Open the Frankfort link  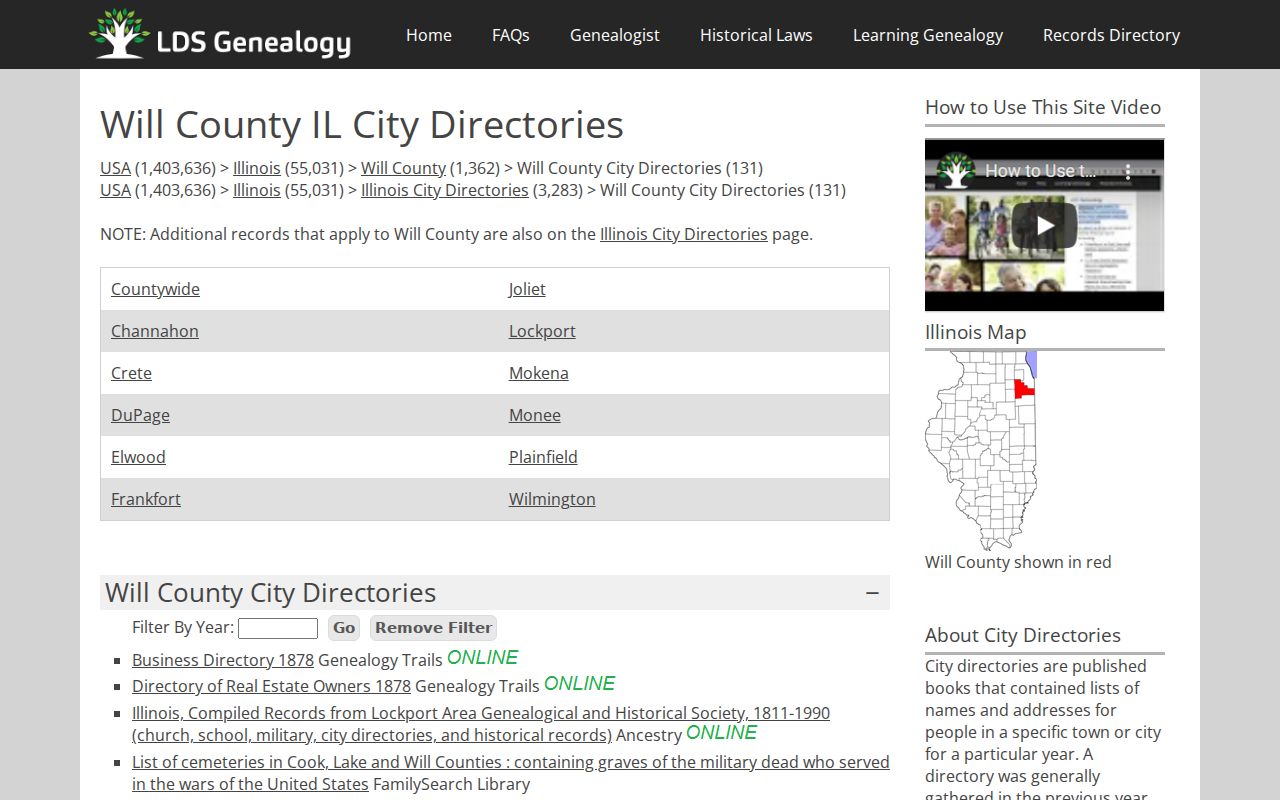(x=146, y=499)
